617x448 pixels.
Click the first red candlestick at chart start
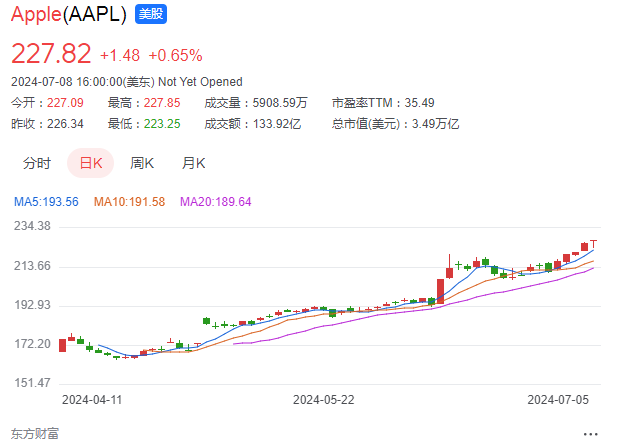63,345
